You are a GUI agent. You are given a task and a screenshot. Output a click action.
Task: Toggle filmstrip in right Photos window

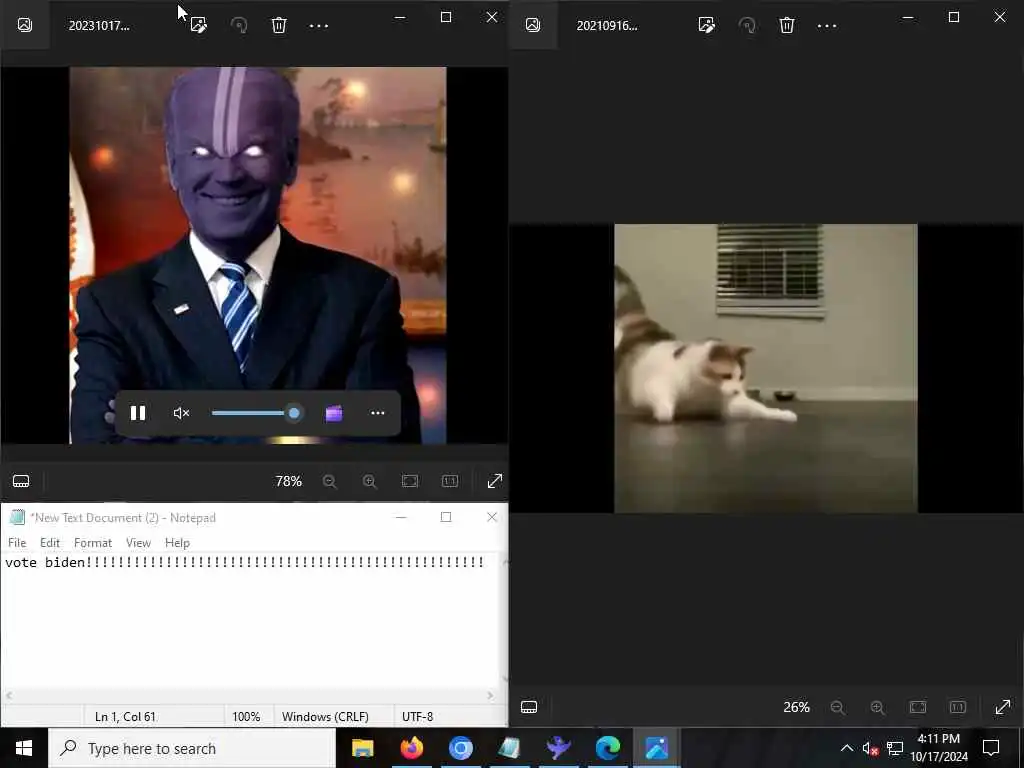[x=529, y=707]
